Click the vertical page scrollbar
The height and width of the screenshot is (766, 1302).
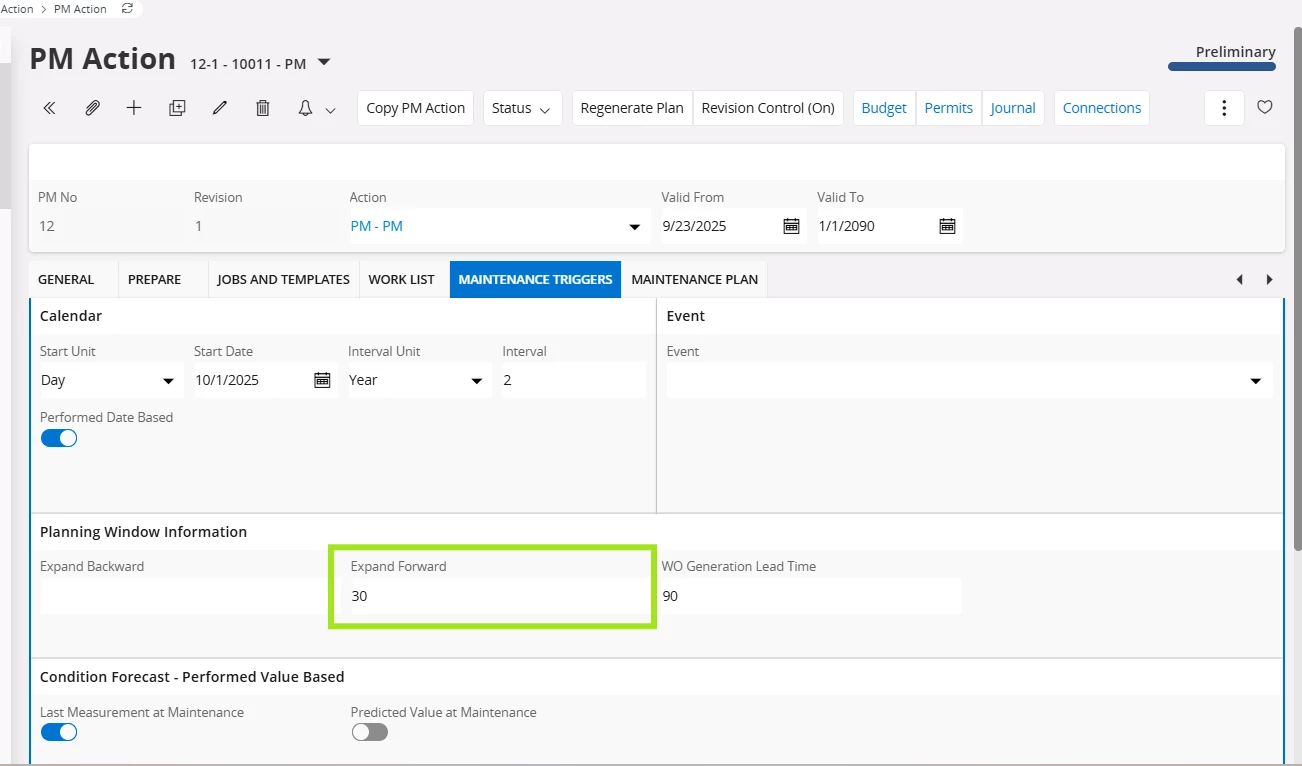[x=1297, y=290]
